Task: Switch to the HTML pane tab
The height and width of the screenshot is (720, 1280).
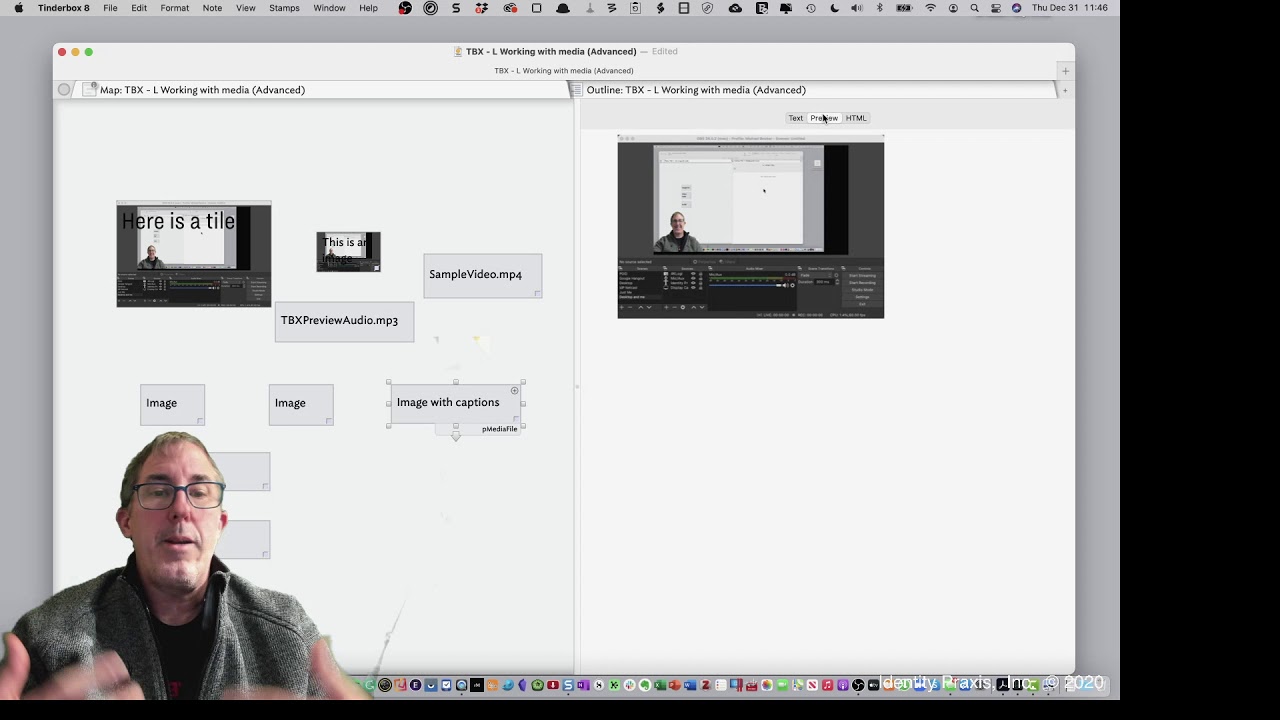Action: pyautogui.click(x=856, y=118)
